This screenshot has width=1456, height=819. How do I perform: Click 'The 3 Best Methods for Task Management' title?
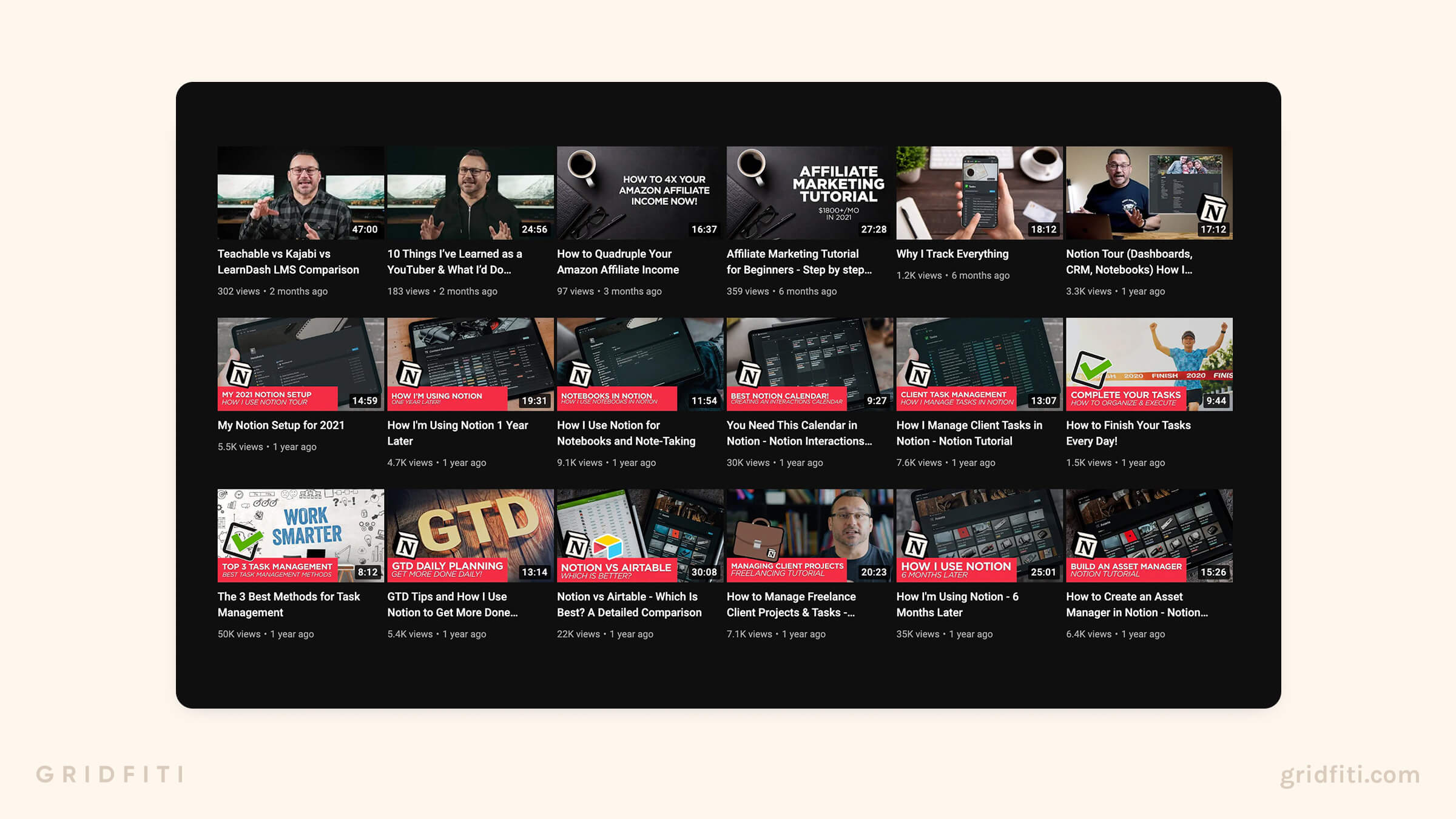(289, 605)
